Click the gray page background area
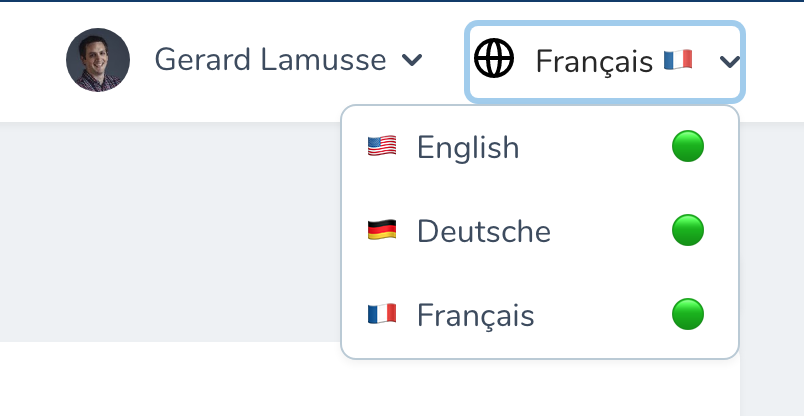This screenshot has height=416, width=804. [169, 231]
